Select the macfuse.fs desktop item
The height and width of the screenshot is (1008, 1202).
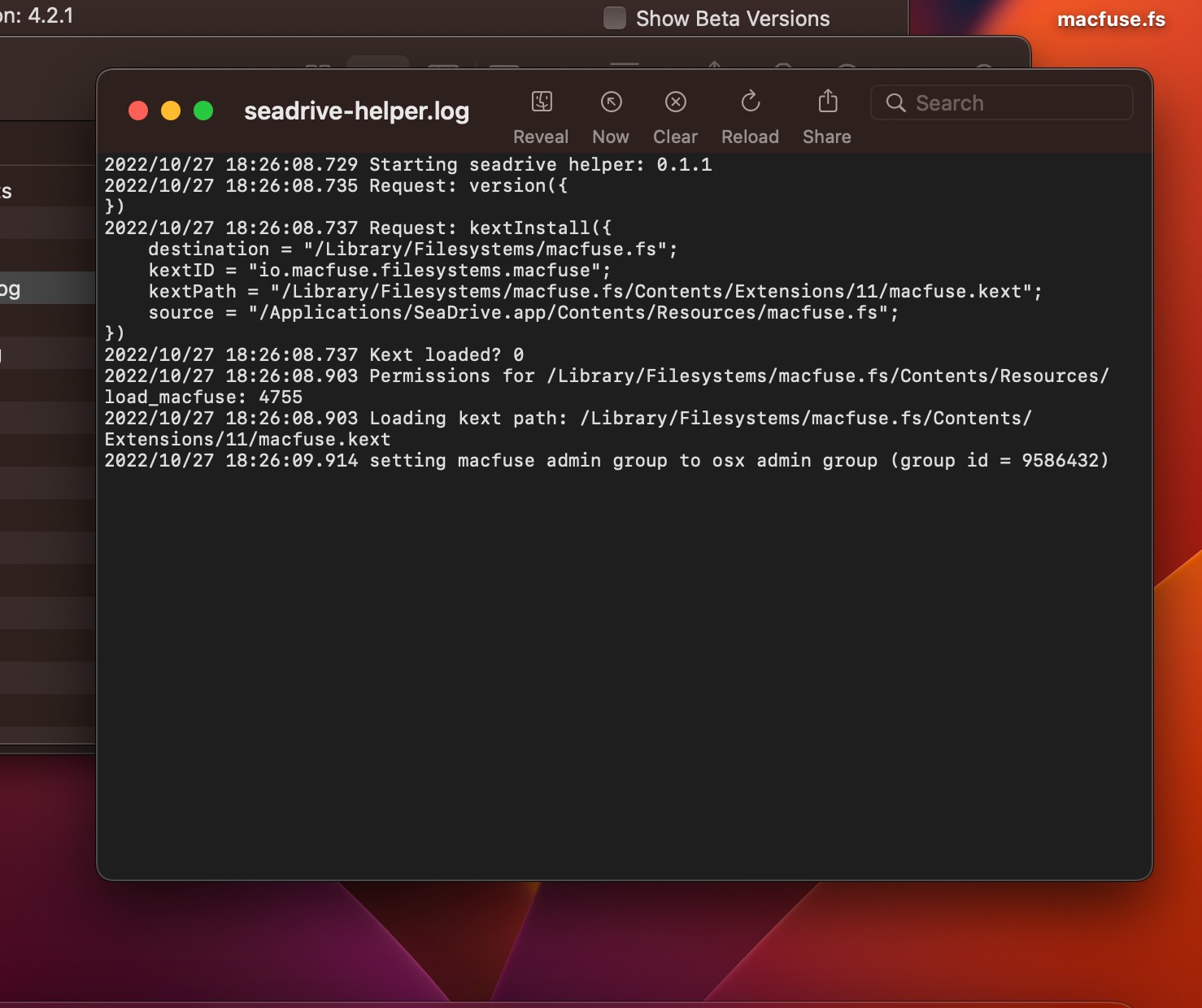click(x=1111, y=20)
